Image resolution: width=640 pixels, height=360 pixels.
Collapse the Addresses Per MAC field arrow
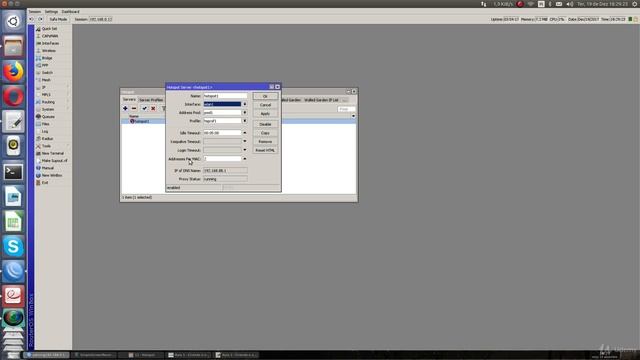click(245, 159)
